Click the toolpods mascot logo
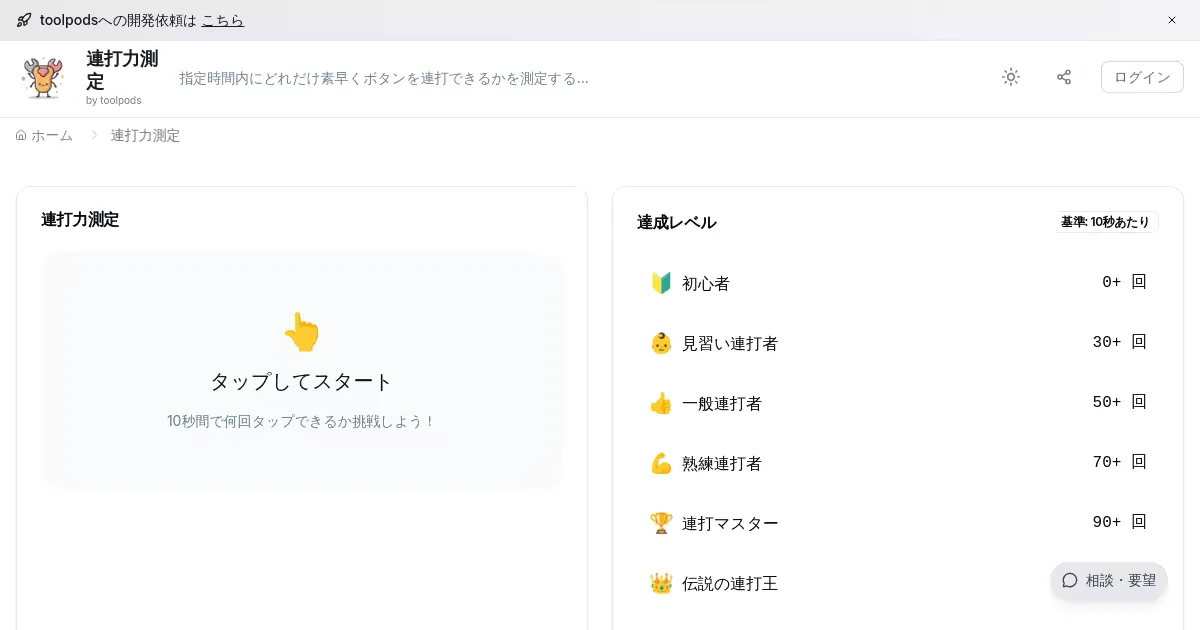The height and width of the screenshot is (630, 1200). click(x=43, y=78)
